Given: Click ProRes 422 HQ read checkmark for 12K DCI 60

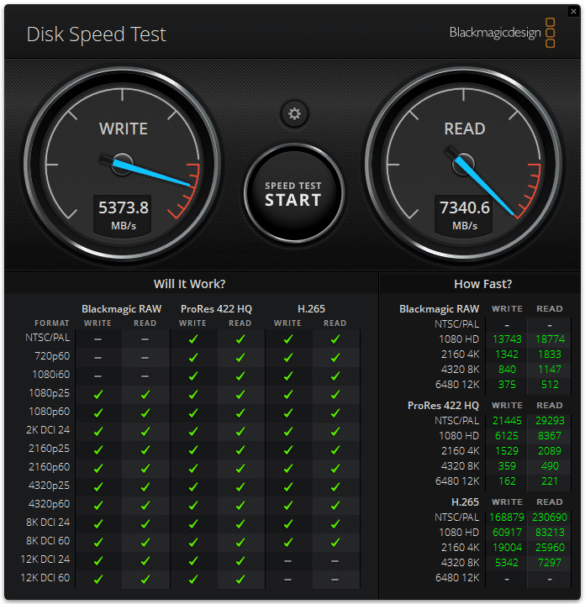Looking at the screenshot, I should 240,579.
